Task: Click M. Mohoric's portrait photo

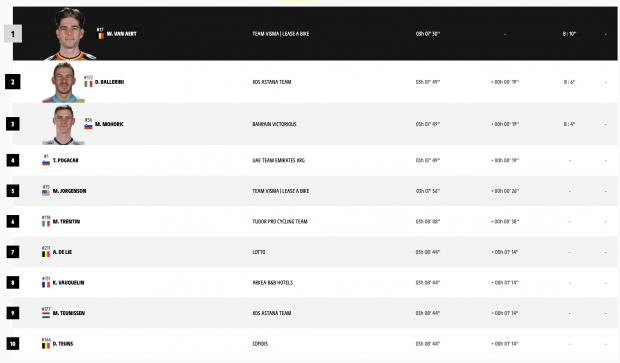Action: click(63, 125)
